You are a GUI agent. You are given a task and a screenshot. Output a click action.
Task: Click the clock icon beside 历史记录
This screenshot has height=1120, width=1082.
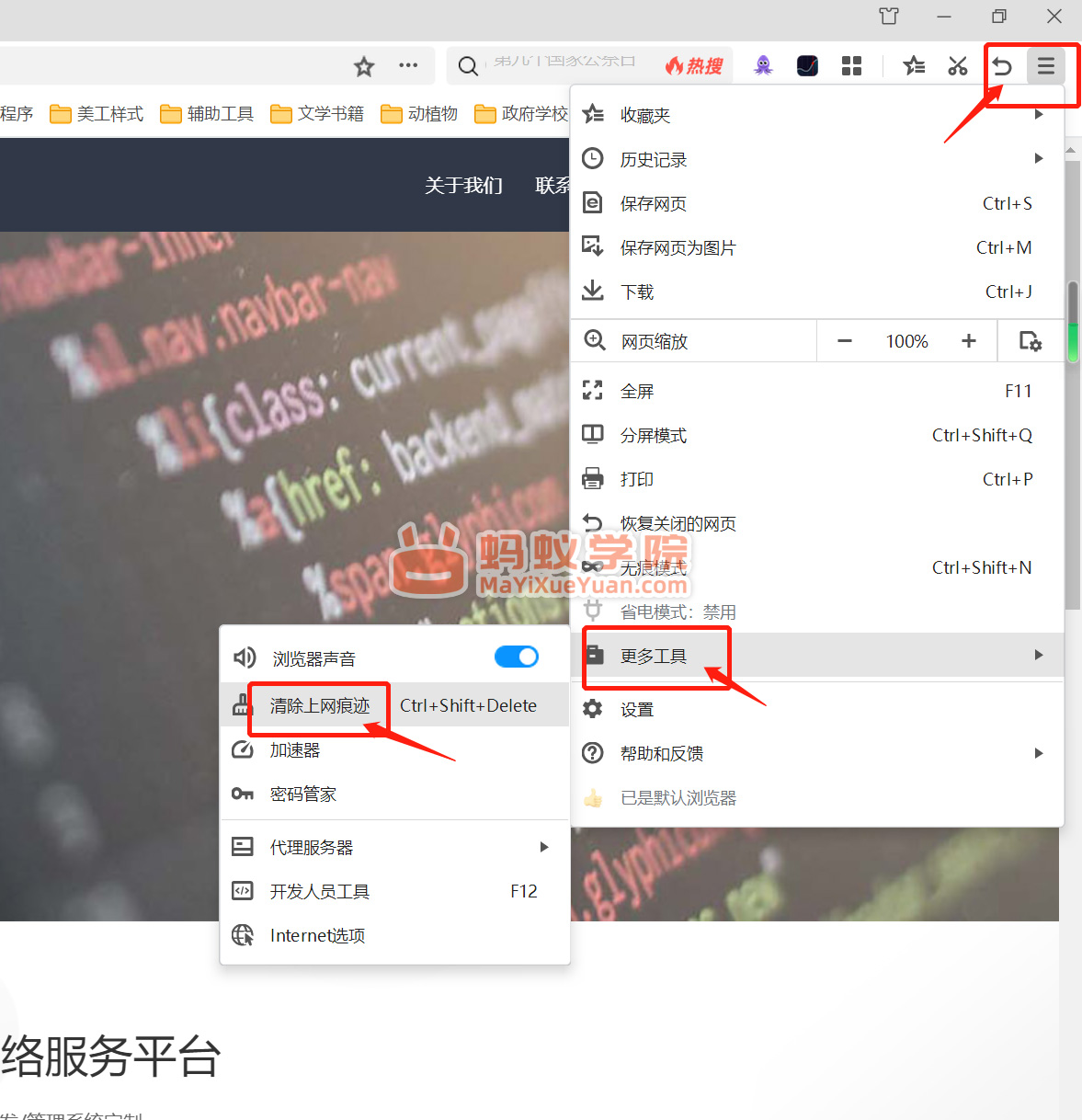593,158
